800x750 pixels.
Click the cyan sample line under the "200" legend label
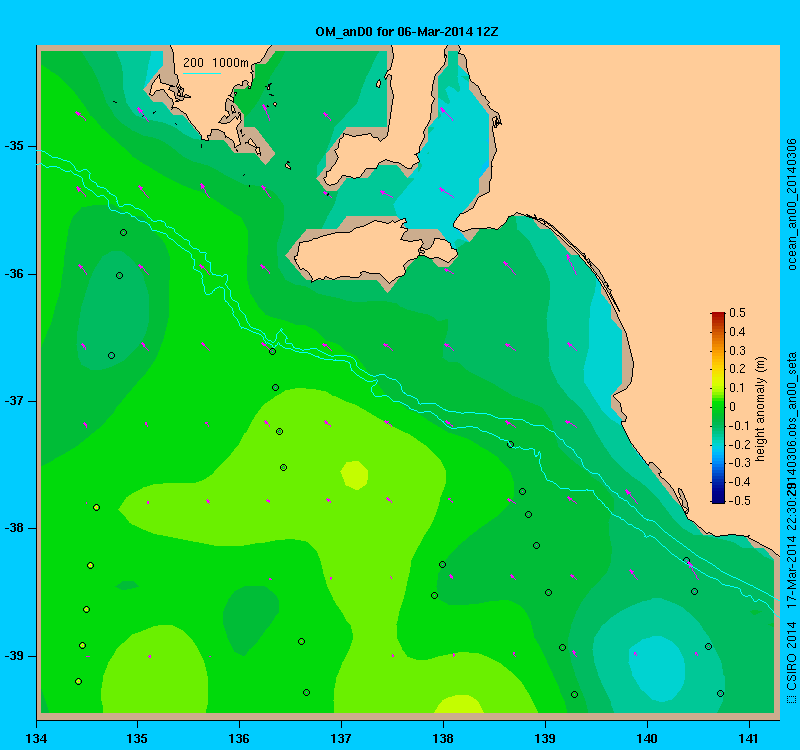pyautogui.click(x=202, y=73)
